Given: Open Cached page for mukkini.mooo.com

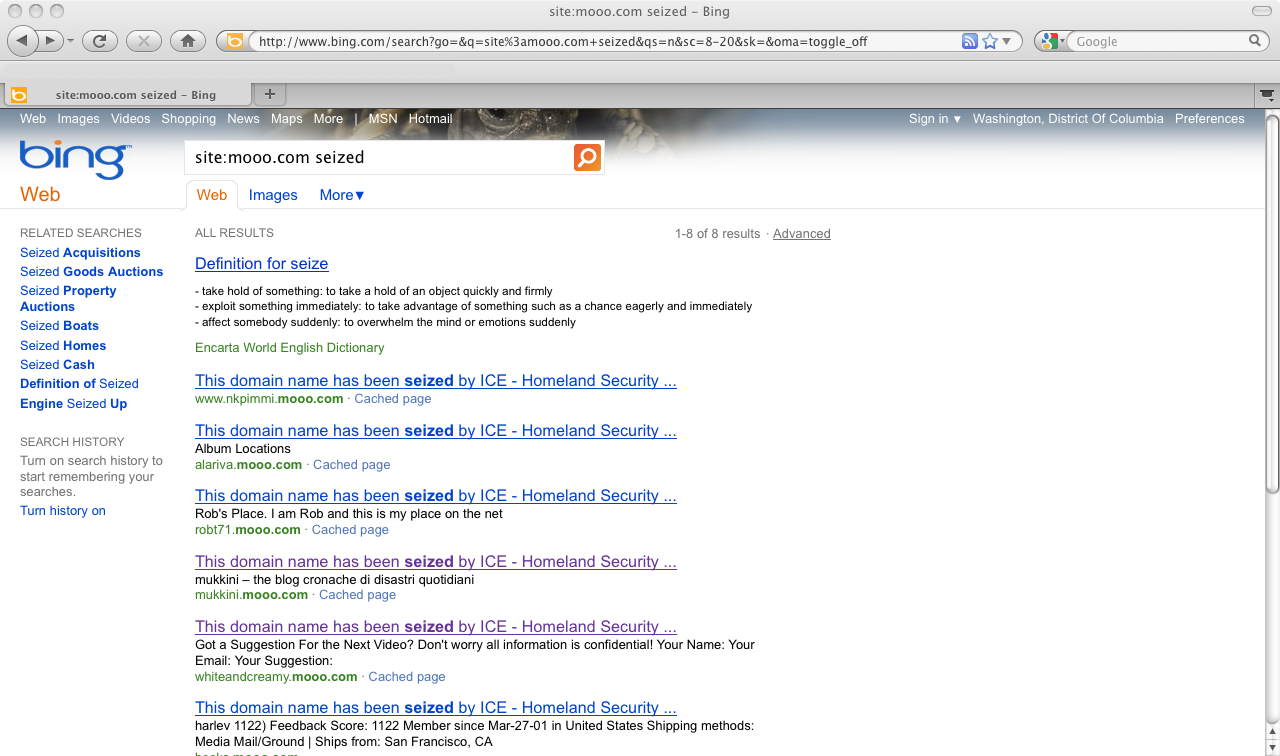Looking at the screenshot, I should (x=357, y=595).
